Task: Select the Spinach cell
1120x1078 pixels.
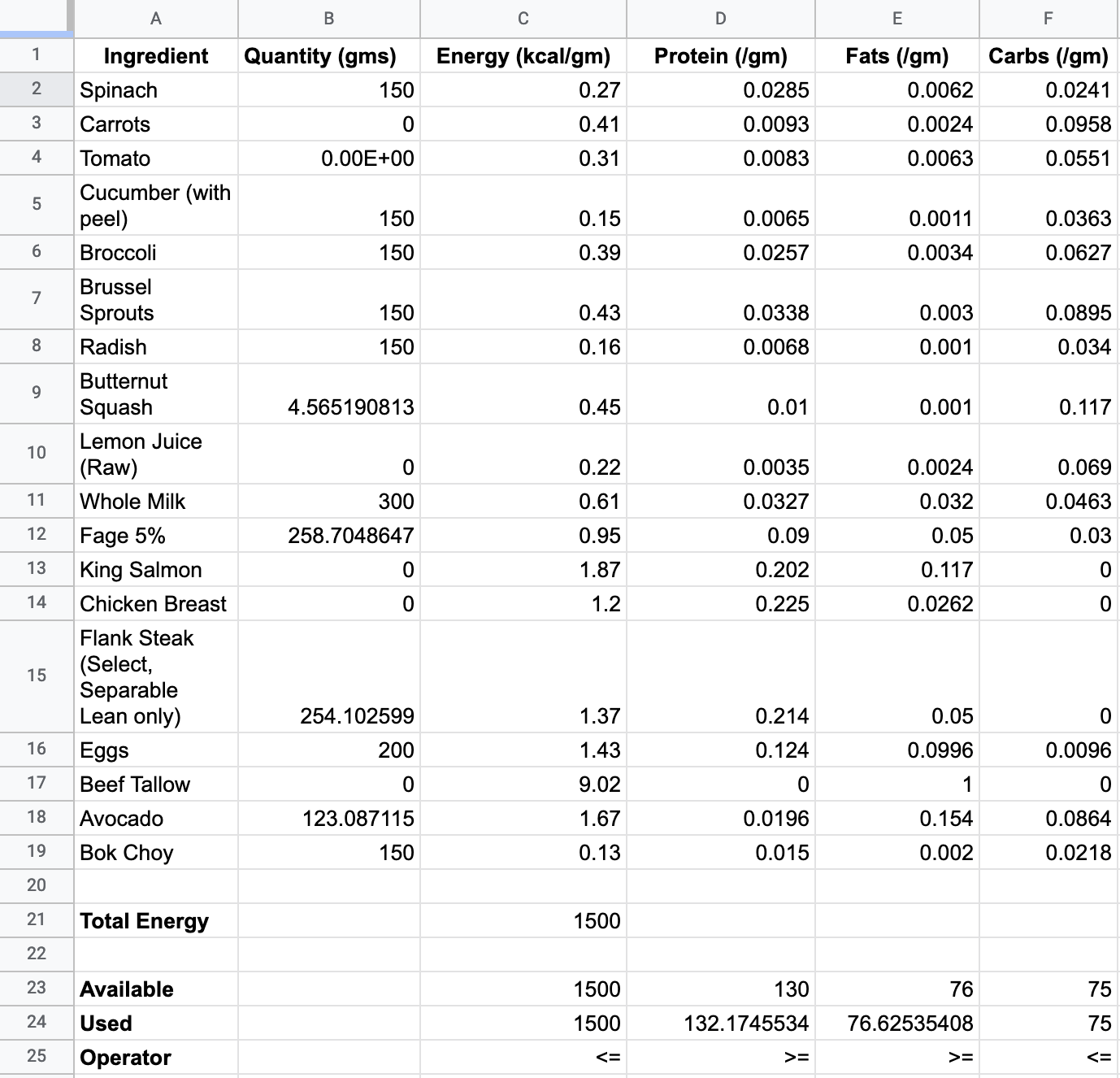Action: pos(156,89)
